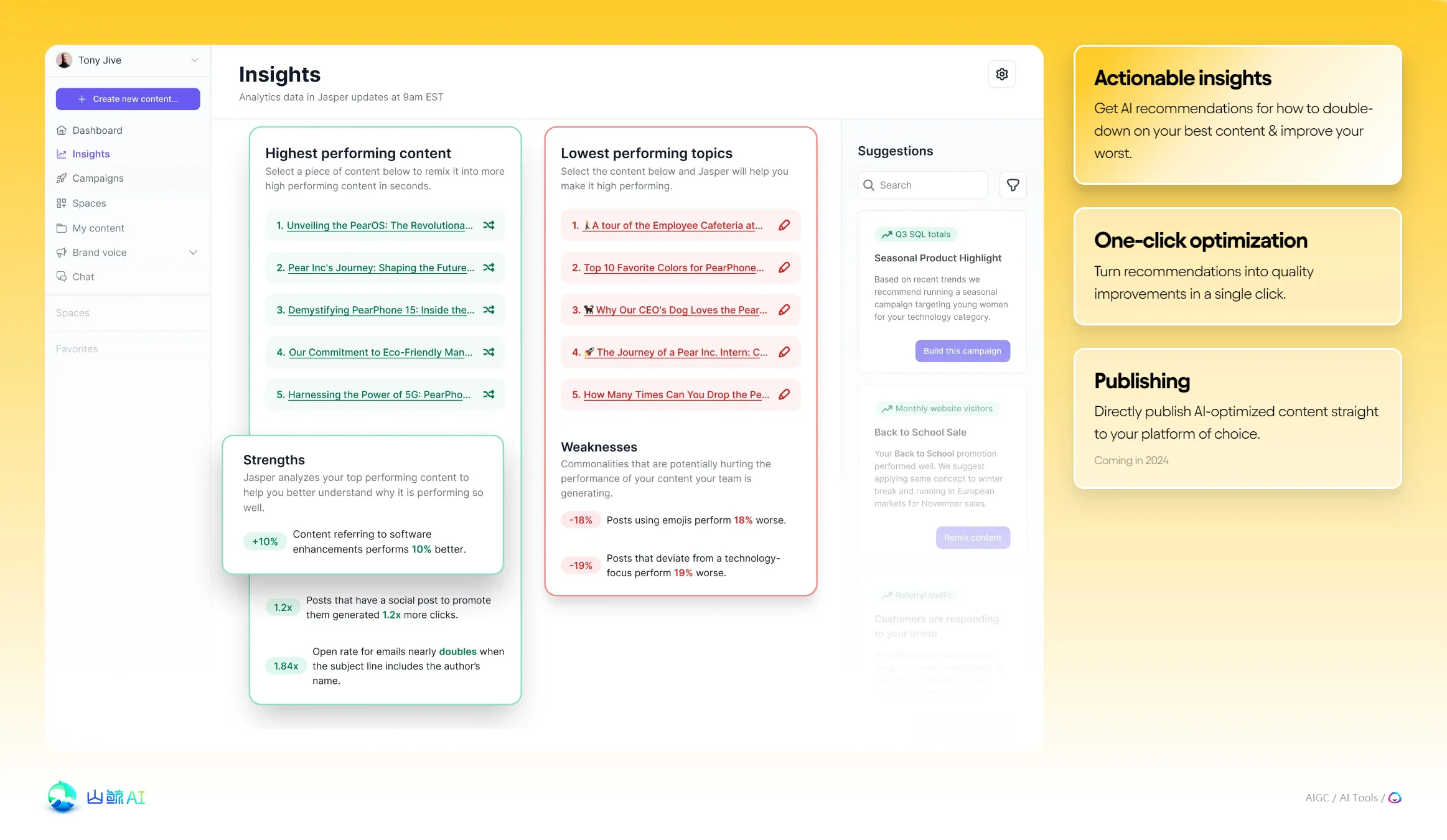Screen dimensions: 1447x840
Task: Click the Spaces section label below Chat
Action: (73, 313)
